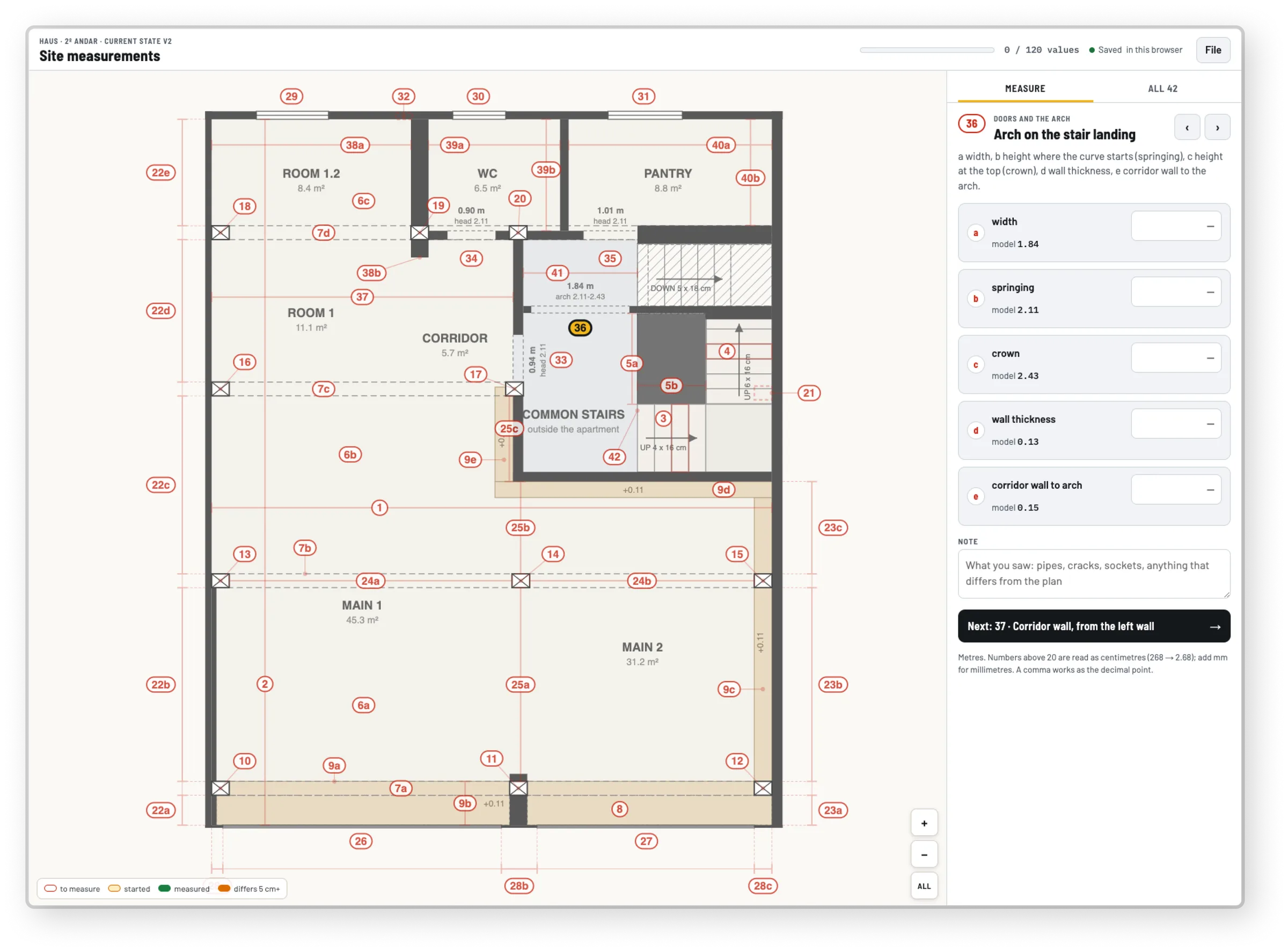1288x952 pixels.
Task: Go to the next measurement with right chevron
Action: pyautogui.click(x=1217, y=127)
